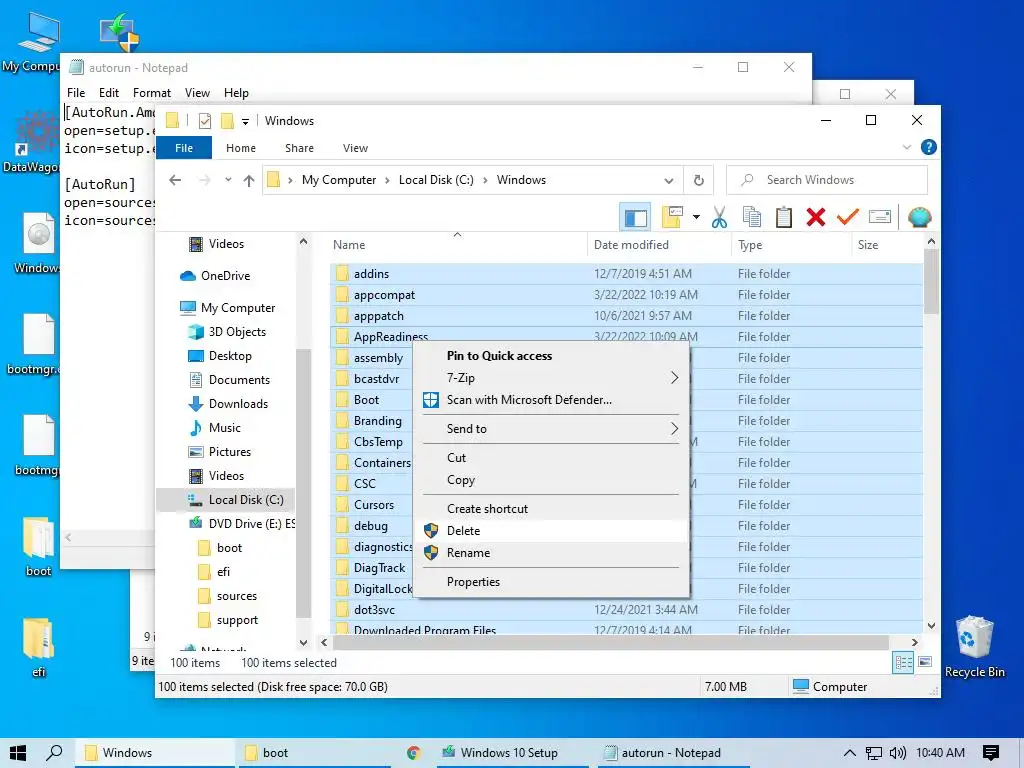This screenshot has width=1024, height=768.
Task: Click the orange checkmark Rename toolbar icon
Action: click(848, 216)
